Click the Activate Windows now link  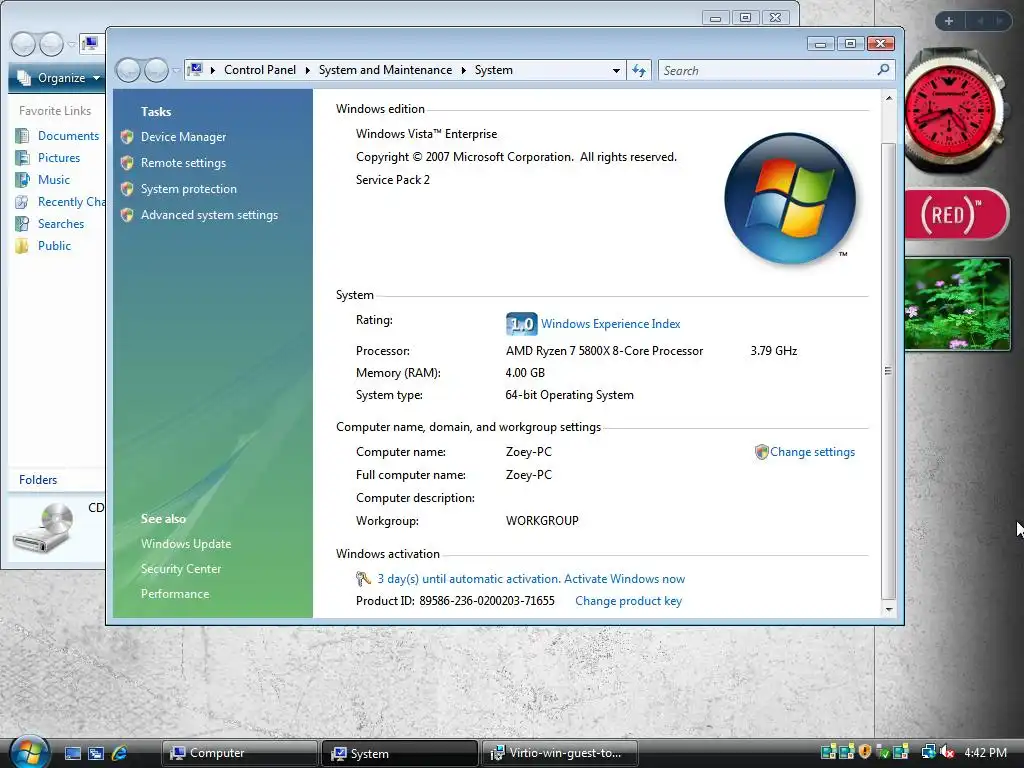pos(624,579)
